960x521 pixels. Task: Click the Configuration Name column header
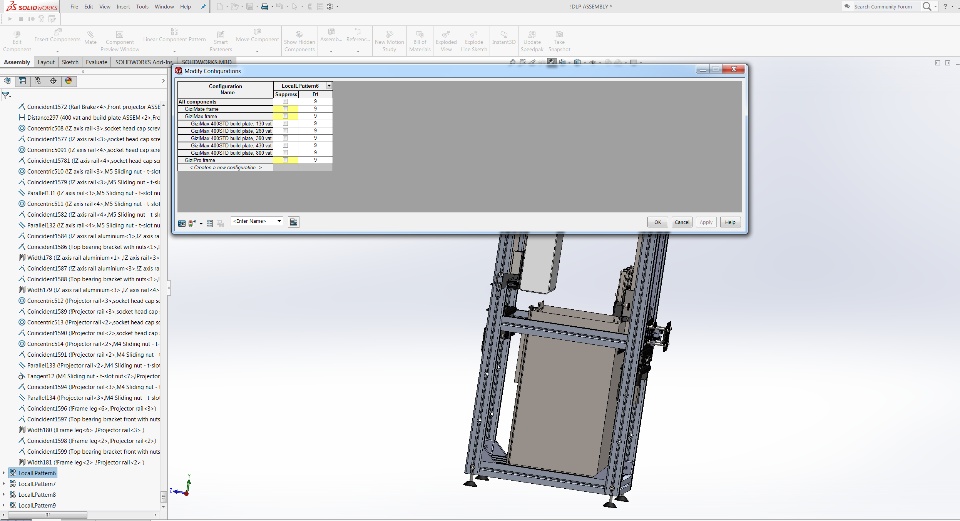(225, 89)
